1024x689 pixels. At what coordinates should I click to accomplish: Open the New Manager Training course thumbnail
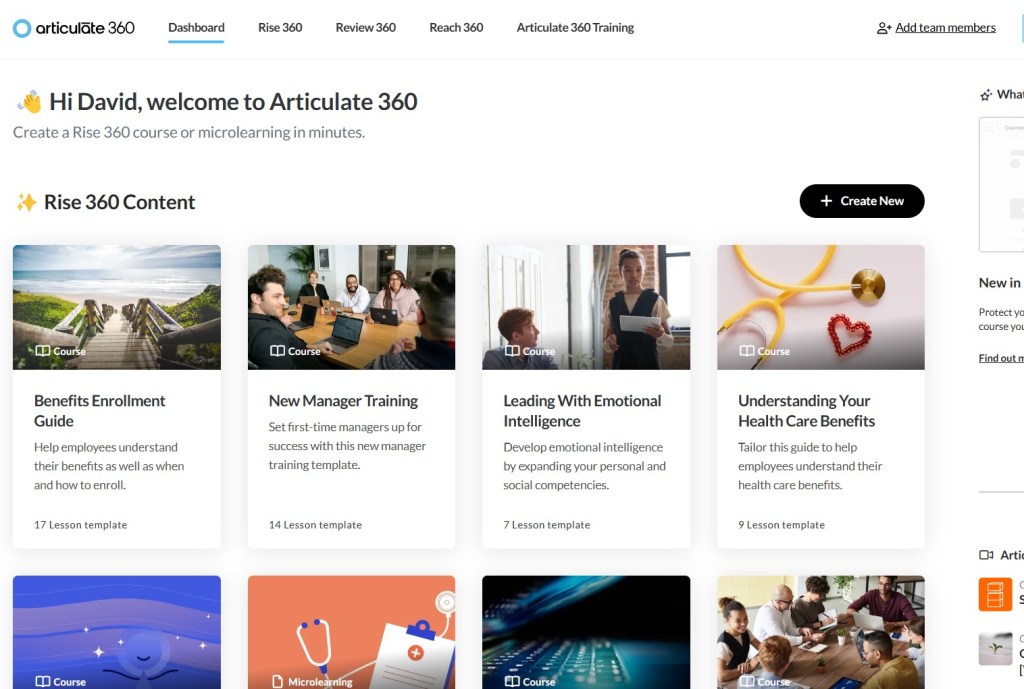(351, 307)
